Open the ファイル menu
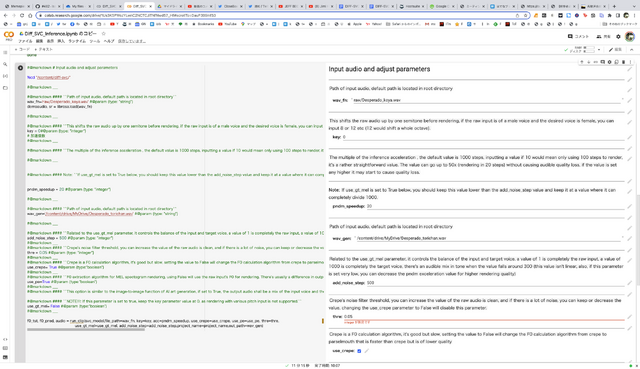Image resolution: width=640 pixels, height=369 pixels. tap(25, 41)
